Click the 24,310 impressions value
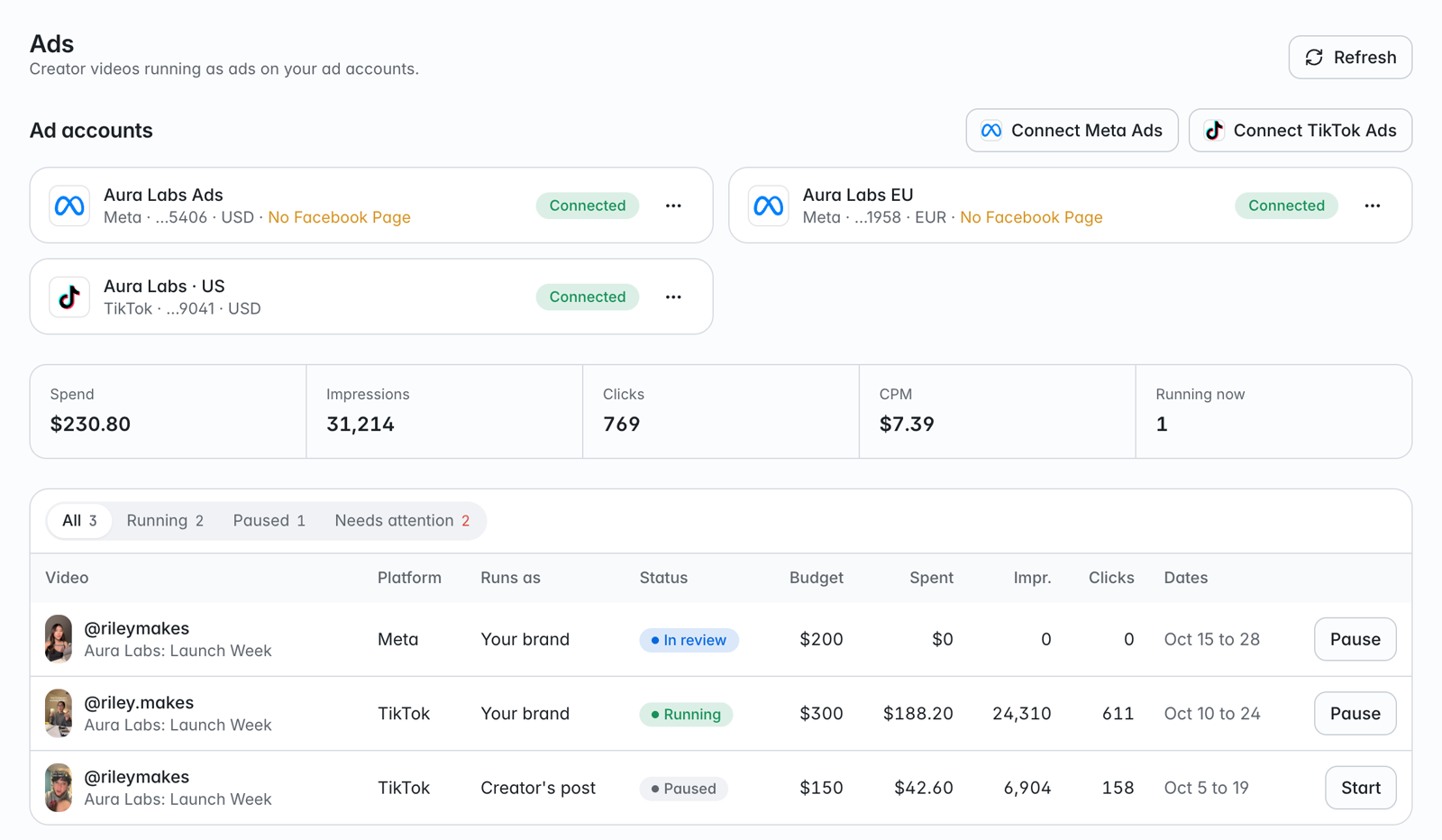The width and height of the screenshot is (1442, 840). (1022, 714)
